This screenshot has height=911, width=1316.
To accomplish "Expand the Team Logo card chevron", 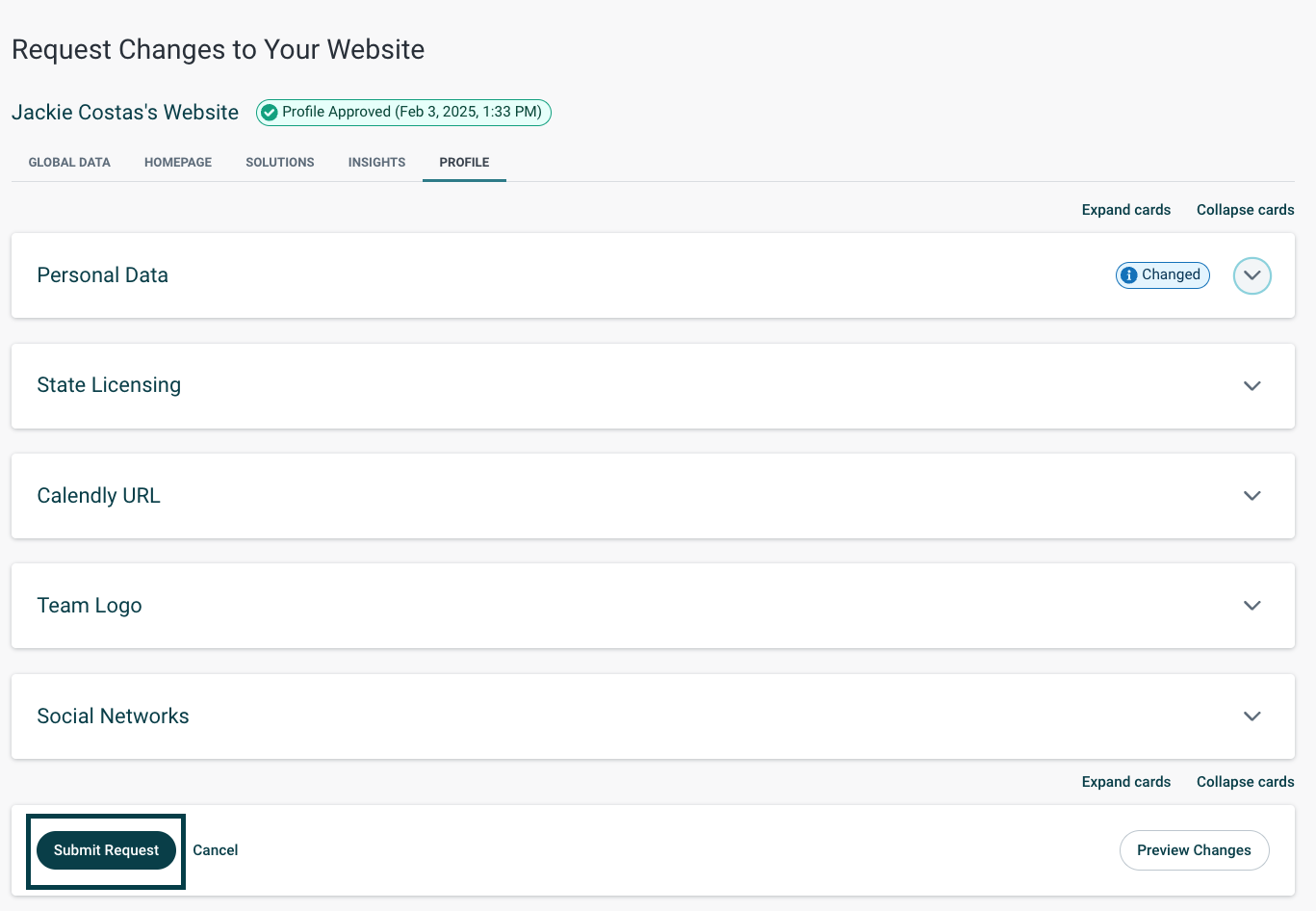I will [x=1252, y=606].
